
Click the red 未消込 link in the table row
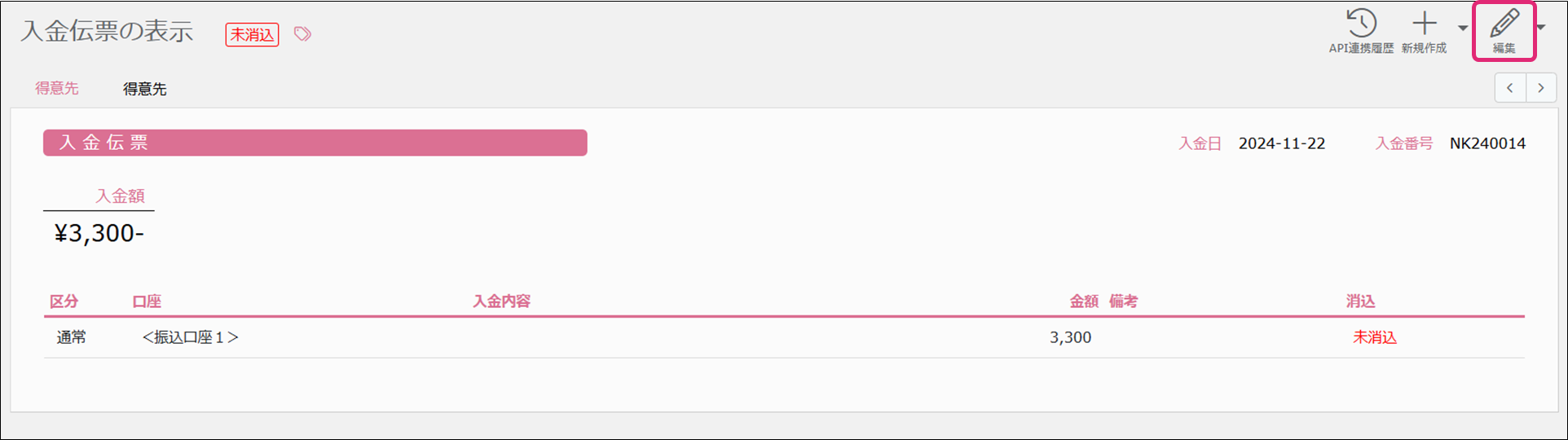1374,337
